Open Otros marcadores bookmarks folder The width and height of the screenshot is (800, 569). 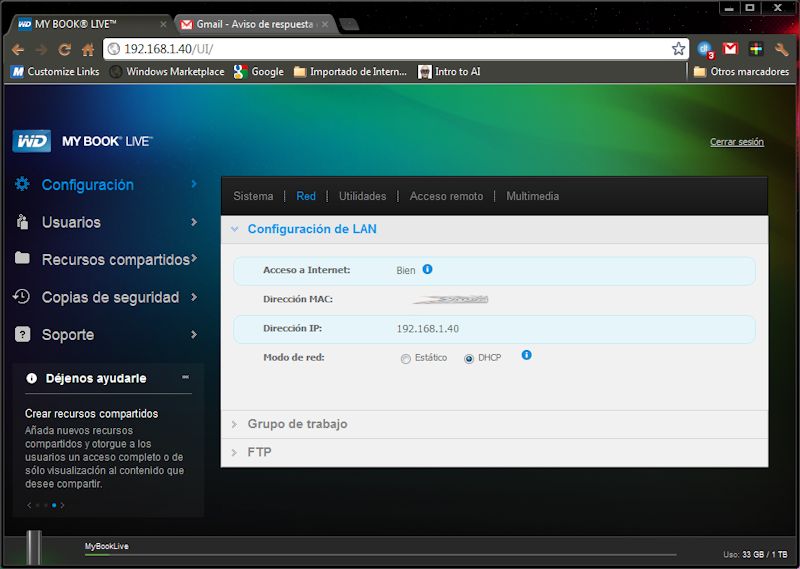[741, 71]
